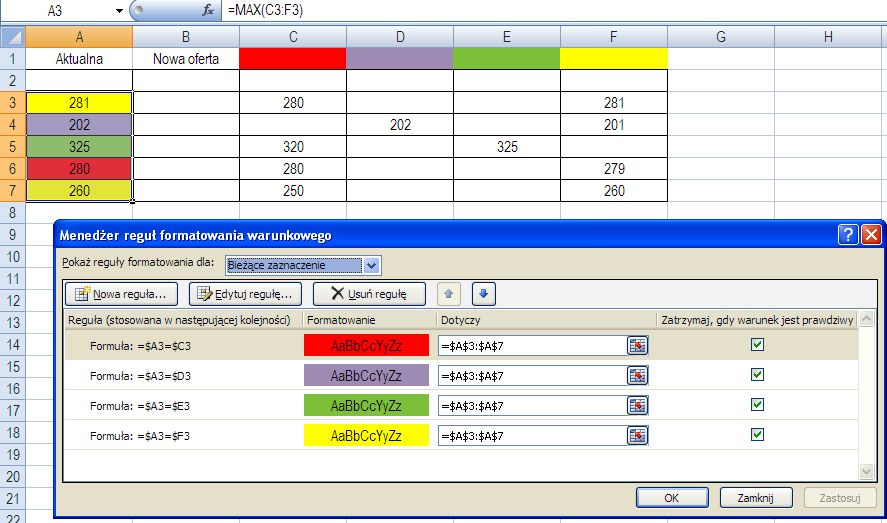Viewport: 887px width, 523px height.
Task: Click the collapse dialog icon for $C3 rule
Action: click(638, 345)
